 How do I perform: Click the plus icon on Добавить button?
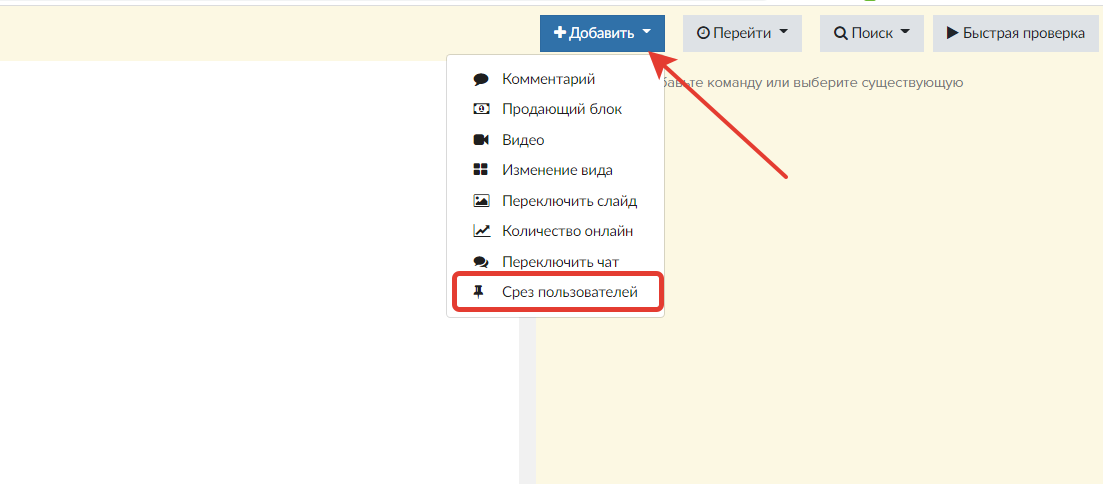point(559,33)
